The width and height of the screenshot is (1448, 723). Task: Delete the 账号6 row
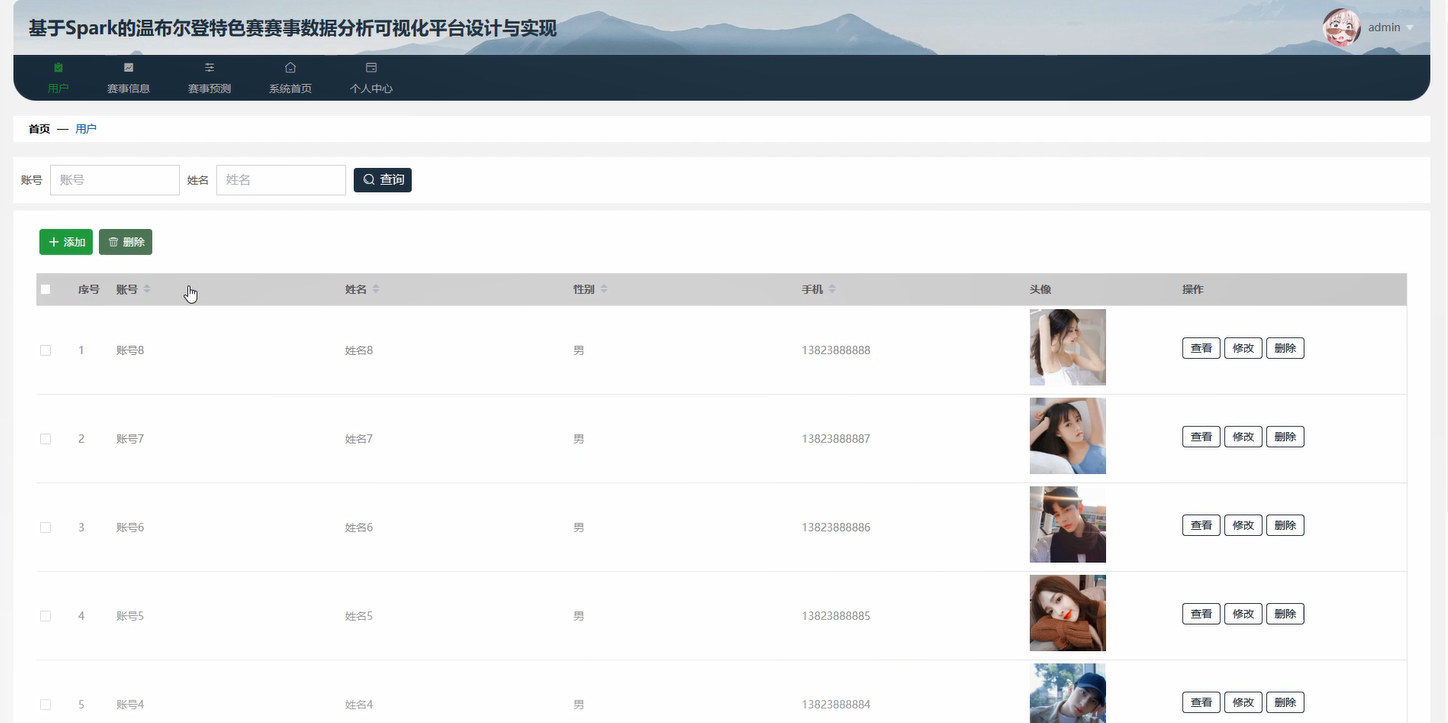tap(1285, 525)
